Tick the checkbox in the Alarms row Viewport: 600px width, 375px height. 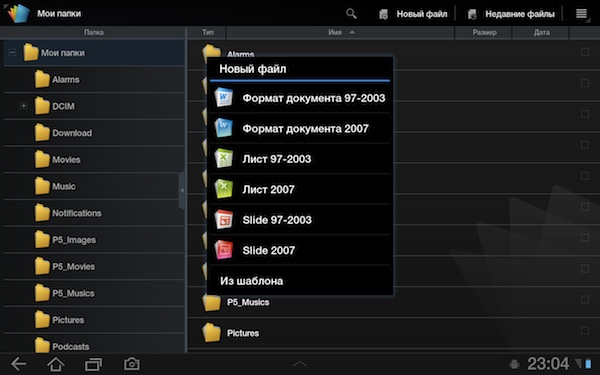(x=585, y=52)
